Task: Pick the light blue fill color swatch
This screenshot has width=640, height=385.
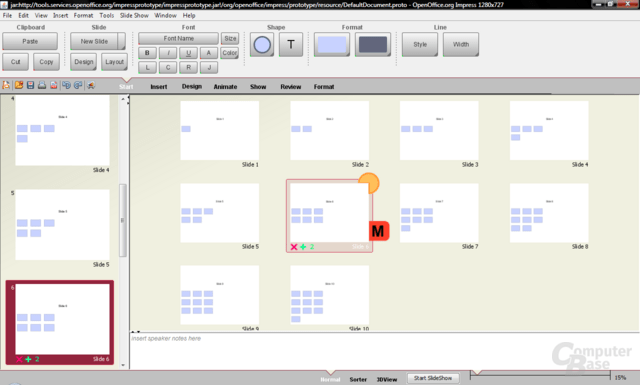Action: [332, 45]
